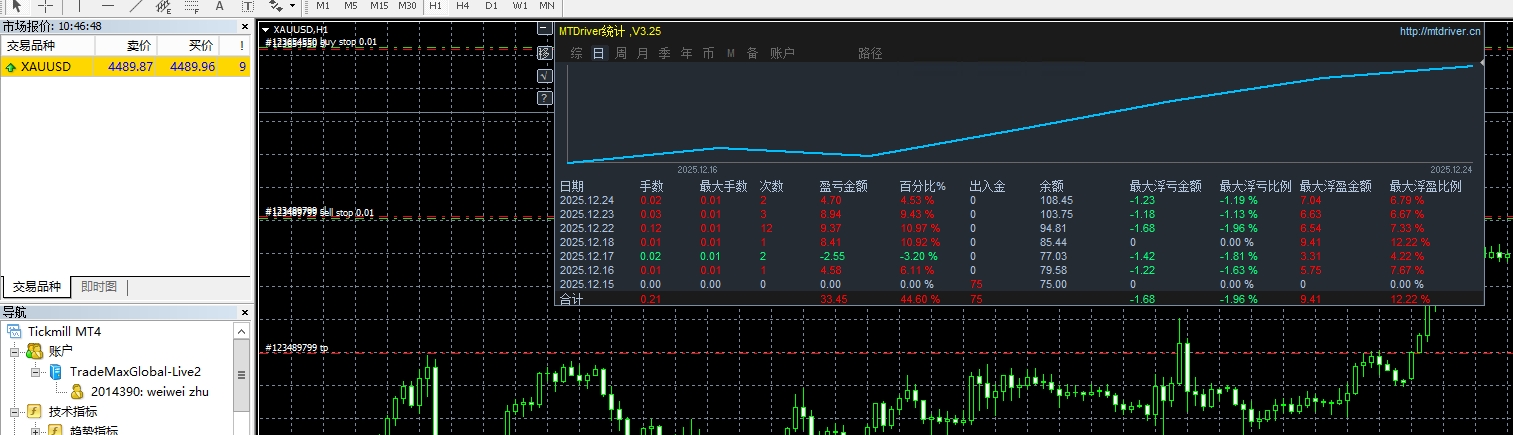
Task: Open the 日 daily statistics tab
Action: coord(598,54)
